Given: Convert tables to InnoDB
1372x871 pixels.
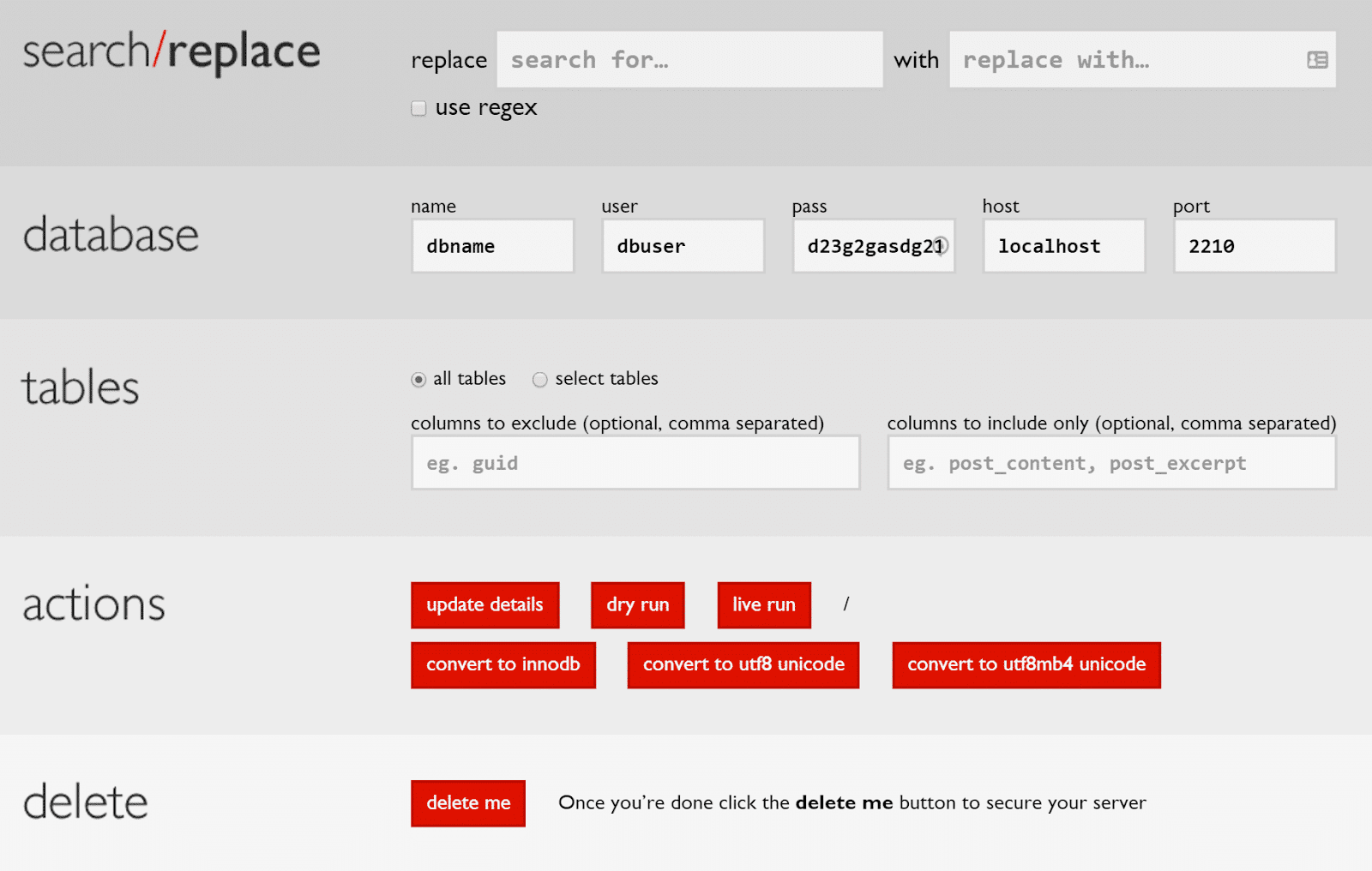Looking at the screenshot, I should pos(503,664).
